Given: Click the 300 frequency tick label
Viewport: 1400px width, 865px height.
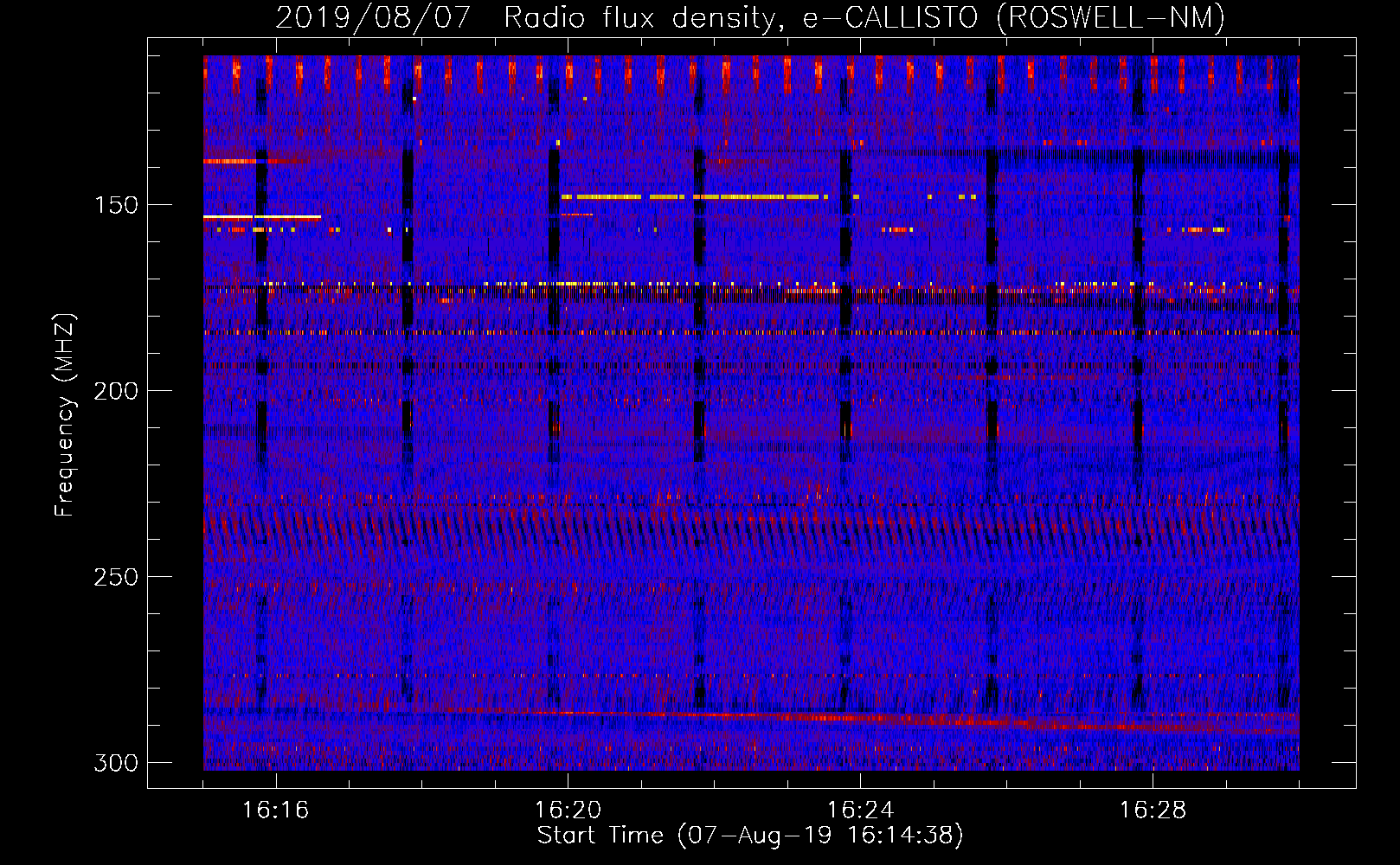Looking at the screenshot, I should [x=116, y=763].
